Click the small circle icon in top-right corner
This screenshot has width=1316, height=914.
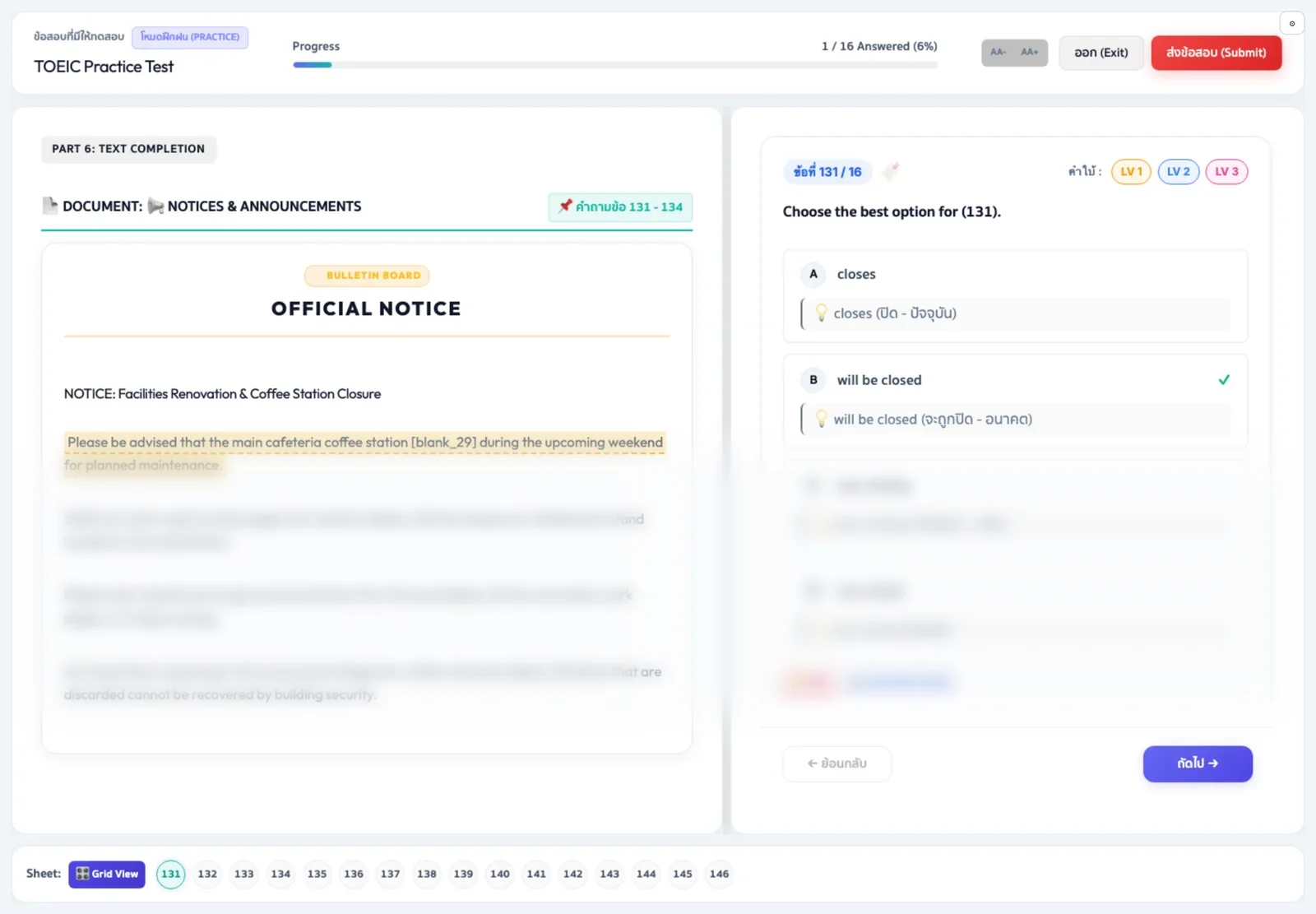point(1291,23)
